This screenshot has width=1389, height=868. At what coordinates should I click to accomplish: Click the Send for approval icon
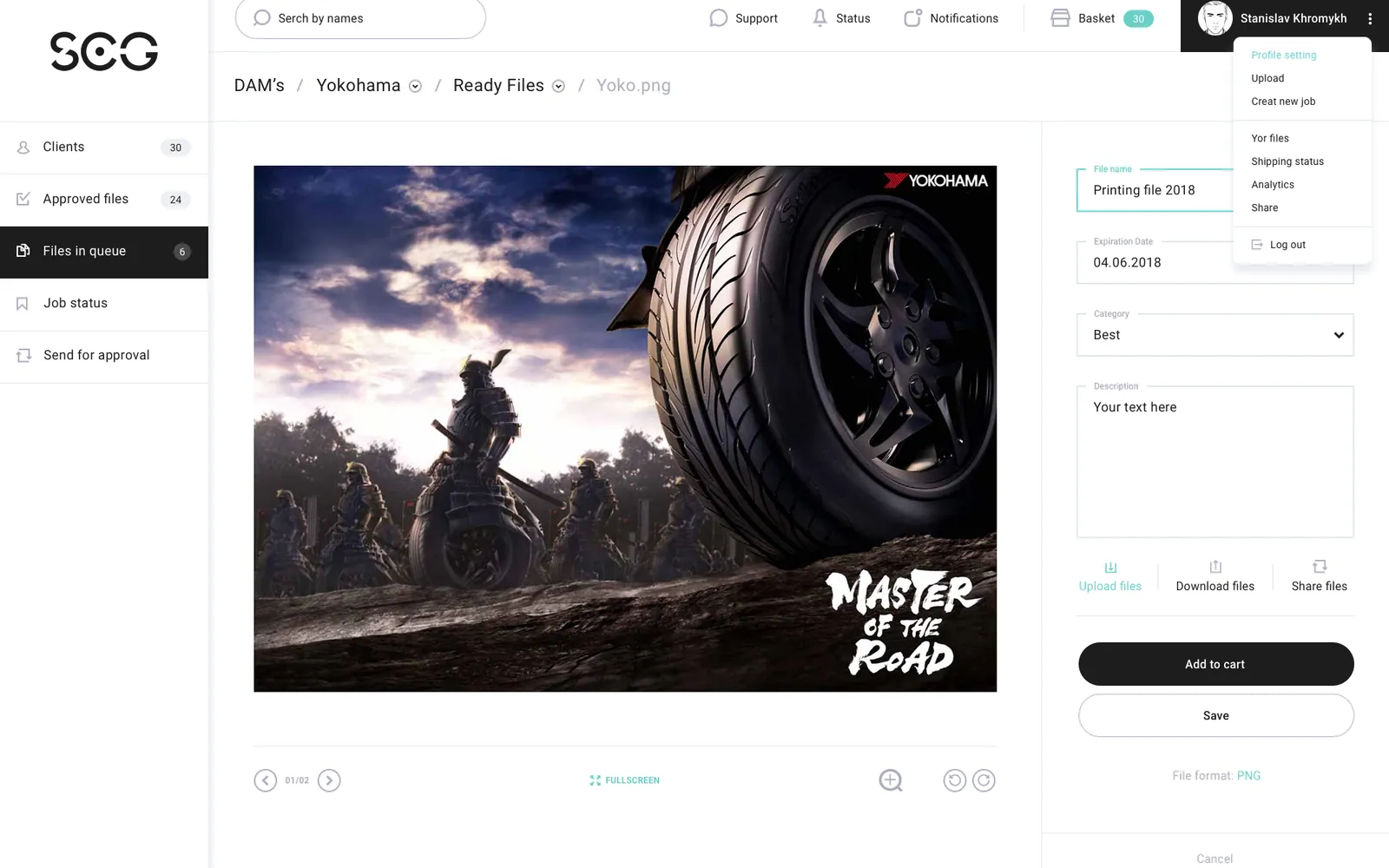pos(23,355)
